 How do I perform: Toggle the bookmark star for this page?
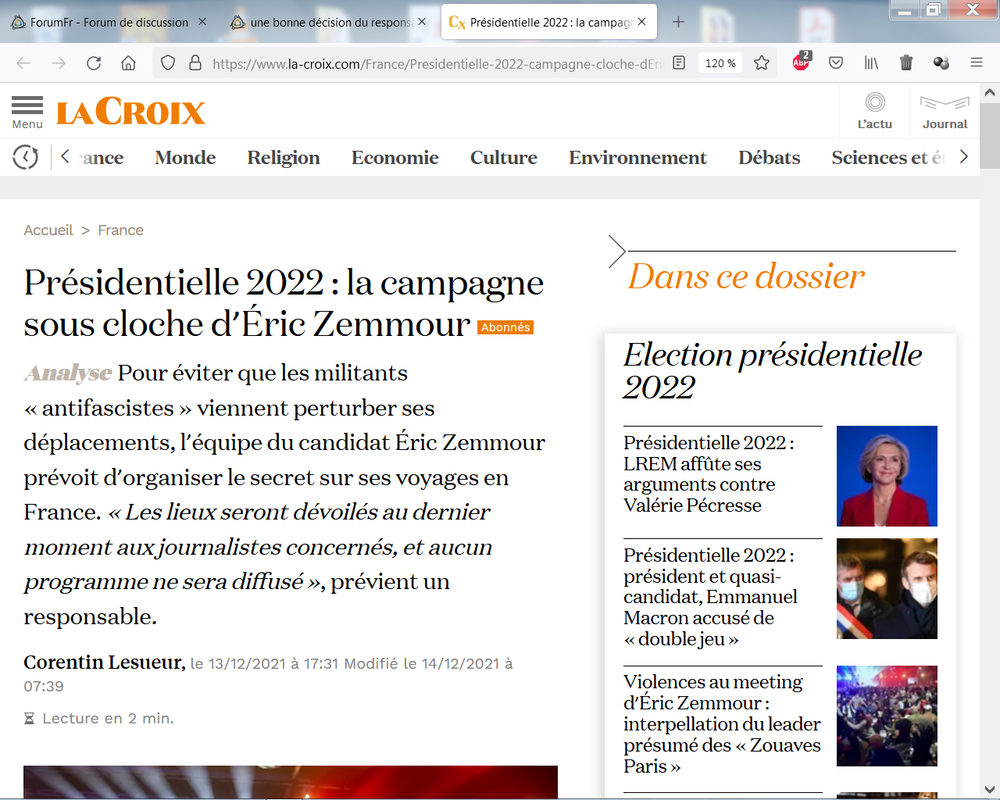pos(761,62)
